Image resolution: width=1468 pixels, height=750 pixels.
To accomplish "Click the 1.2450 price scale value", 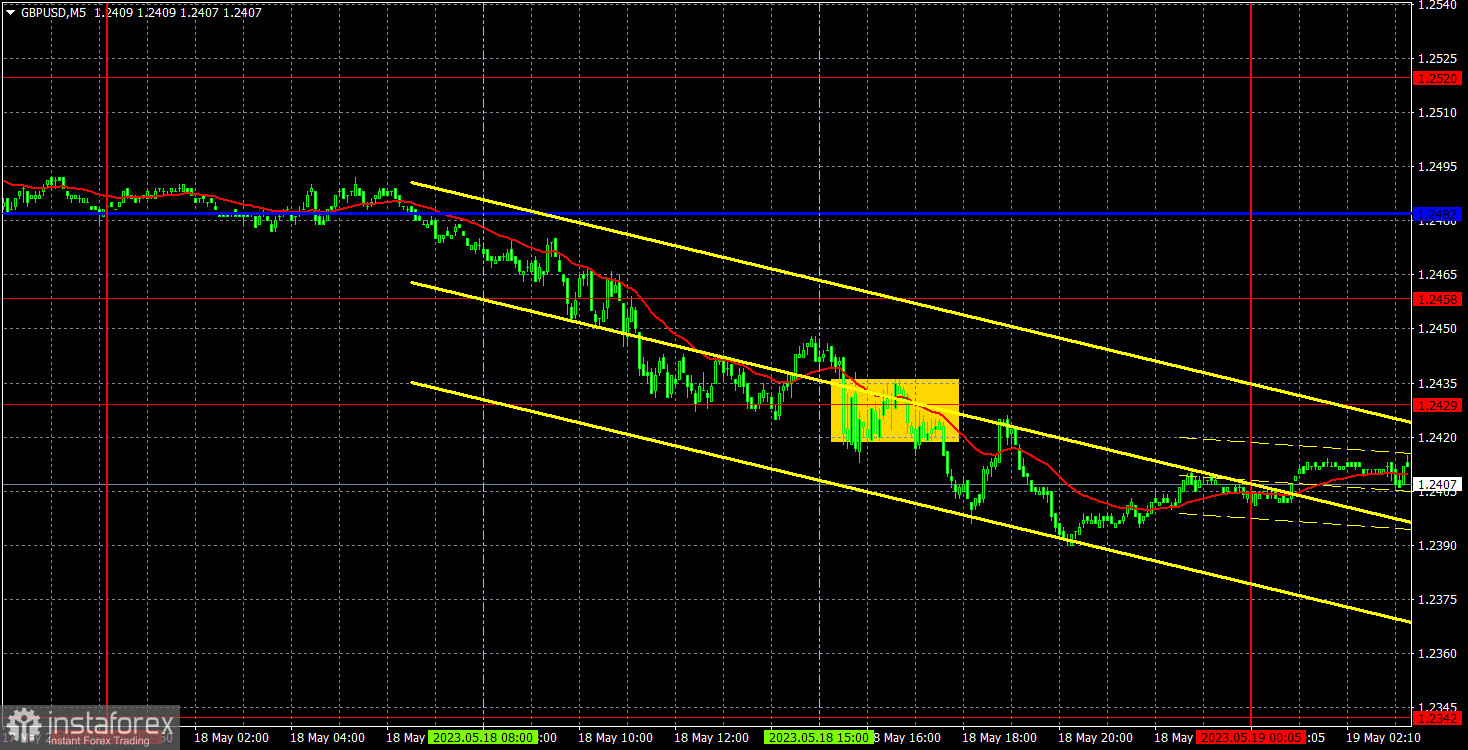I will 1436,328.
